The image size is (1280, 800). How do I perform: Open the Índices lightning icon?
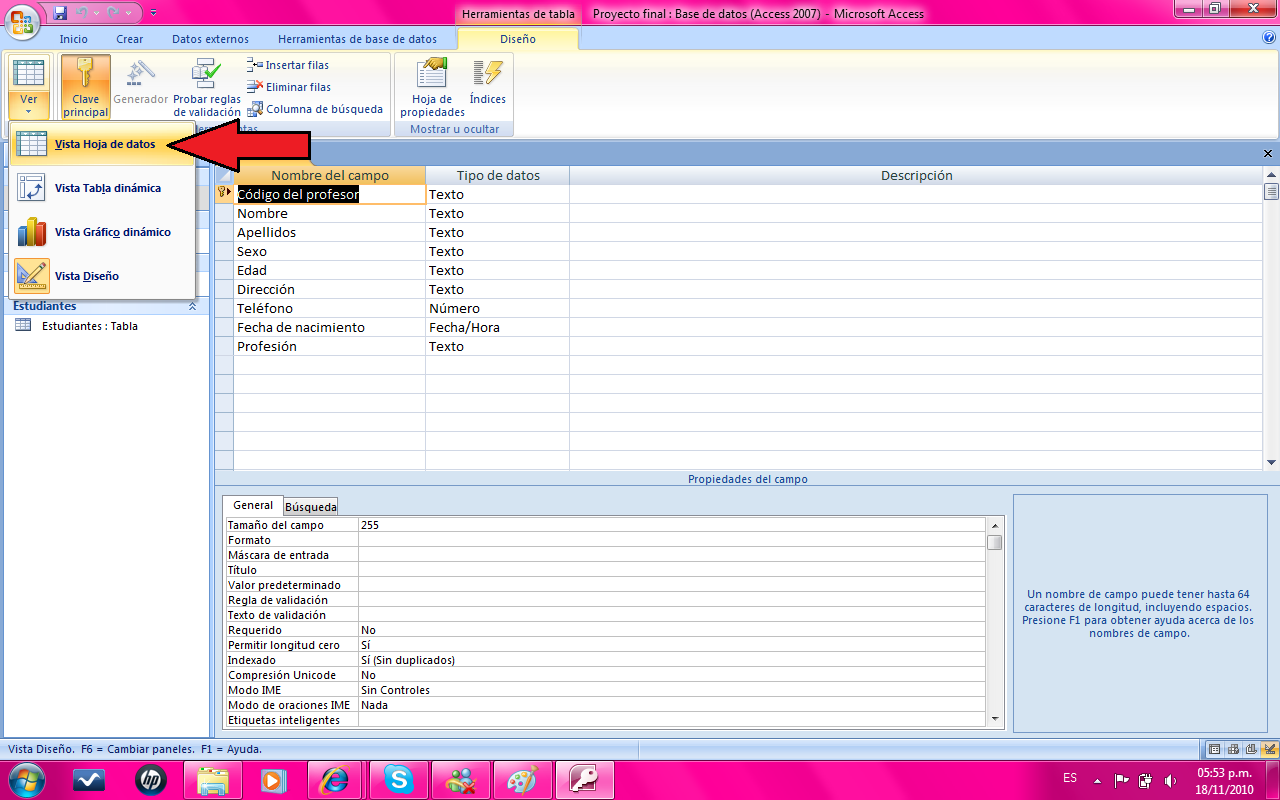[488, 73]
